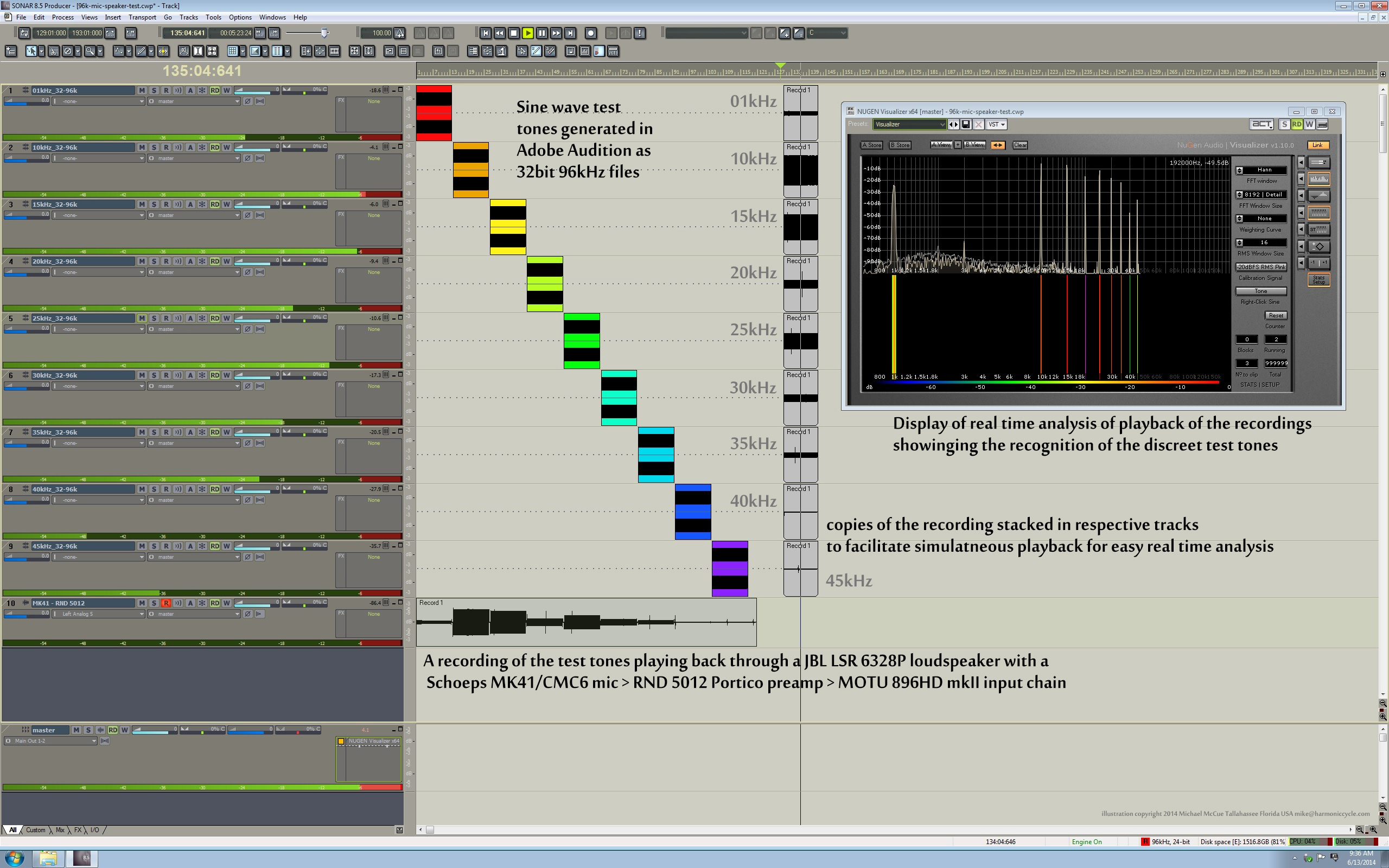Click the Clear button in Visualizer
Viewport: 1389px width, 868px height.
pyautogui.click(x=1020, y=145)
